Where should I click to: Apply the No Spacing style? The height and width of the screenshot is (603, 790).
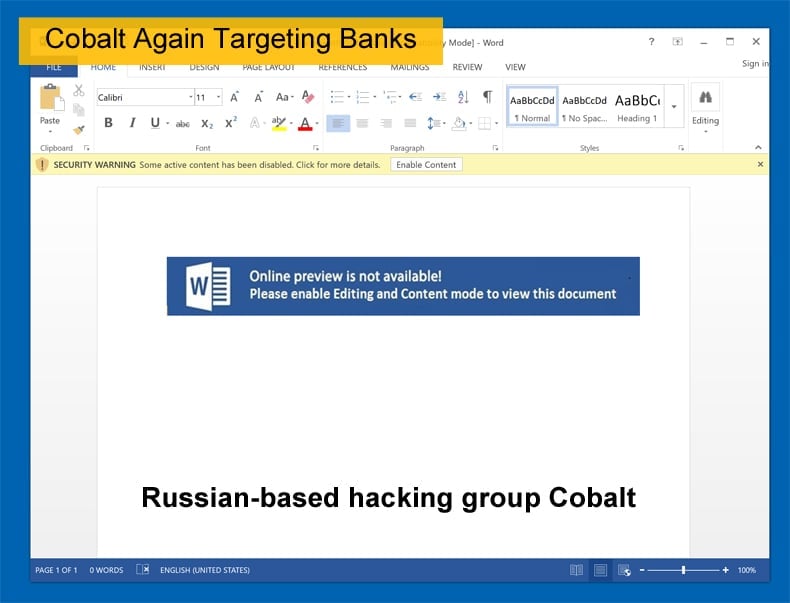pyautogui.click(x=584, y=106)
